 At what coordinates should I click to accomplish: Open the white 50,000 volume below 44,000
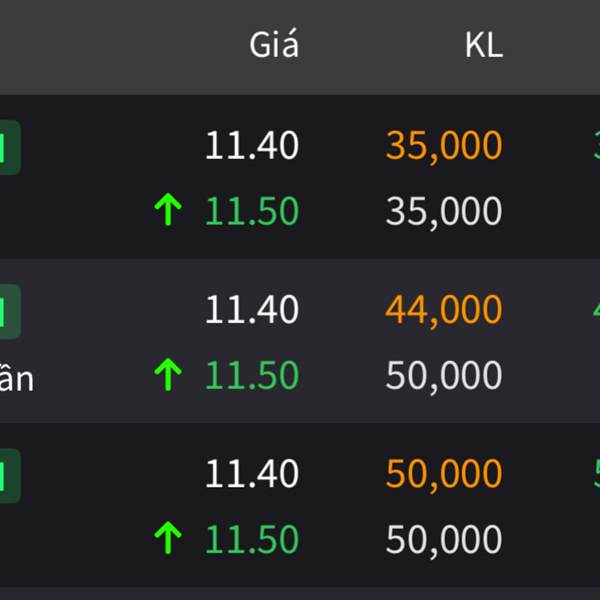[444, 376]
